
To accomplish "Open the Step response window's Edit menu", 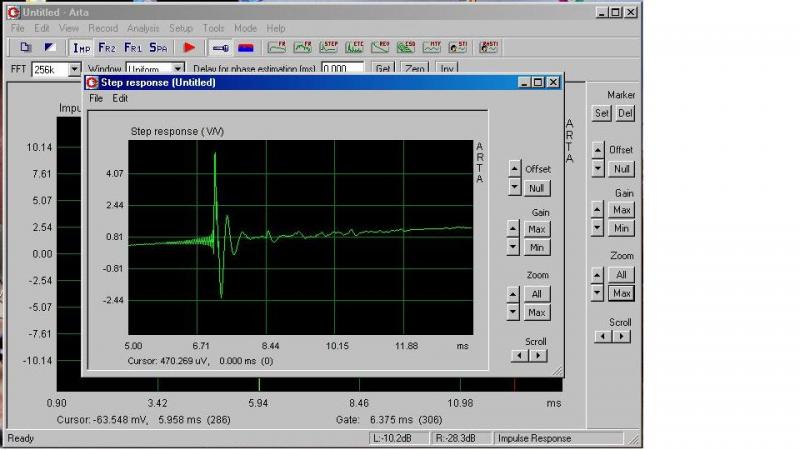I will (120, 98).
